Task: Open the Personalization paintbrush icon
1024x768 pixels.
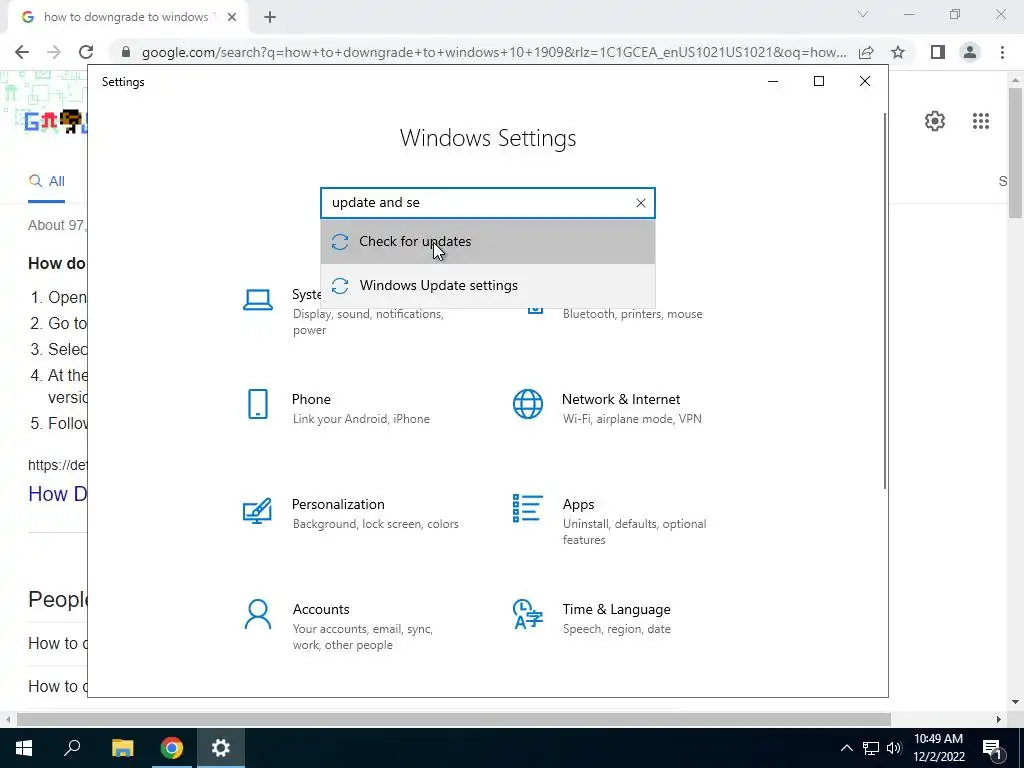Action: click(257, 510)
